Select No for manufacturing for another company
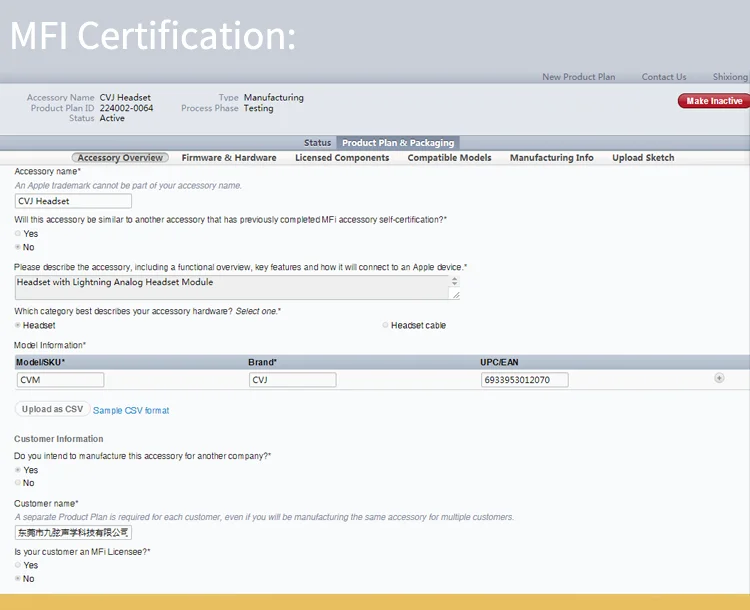 click(x=18, y=483)
